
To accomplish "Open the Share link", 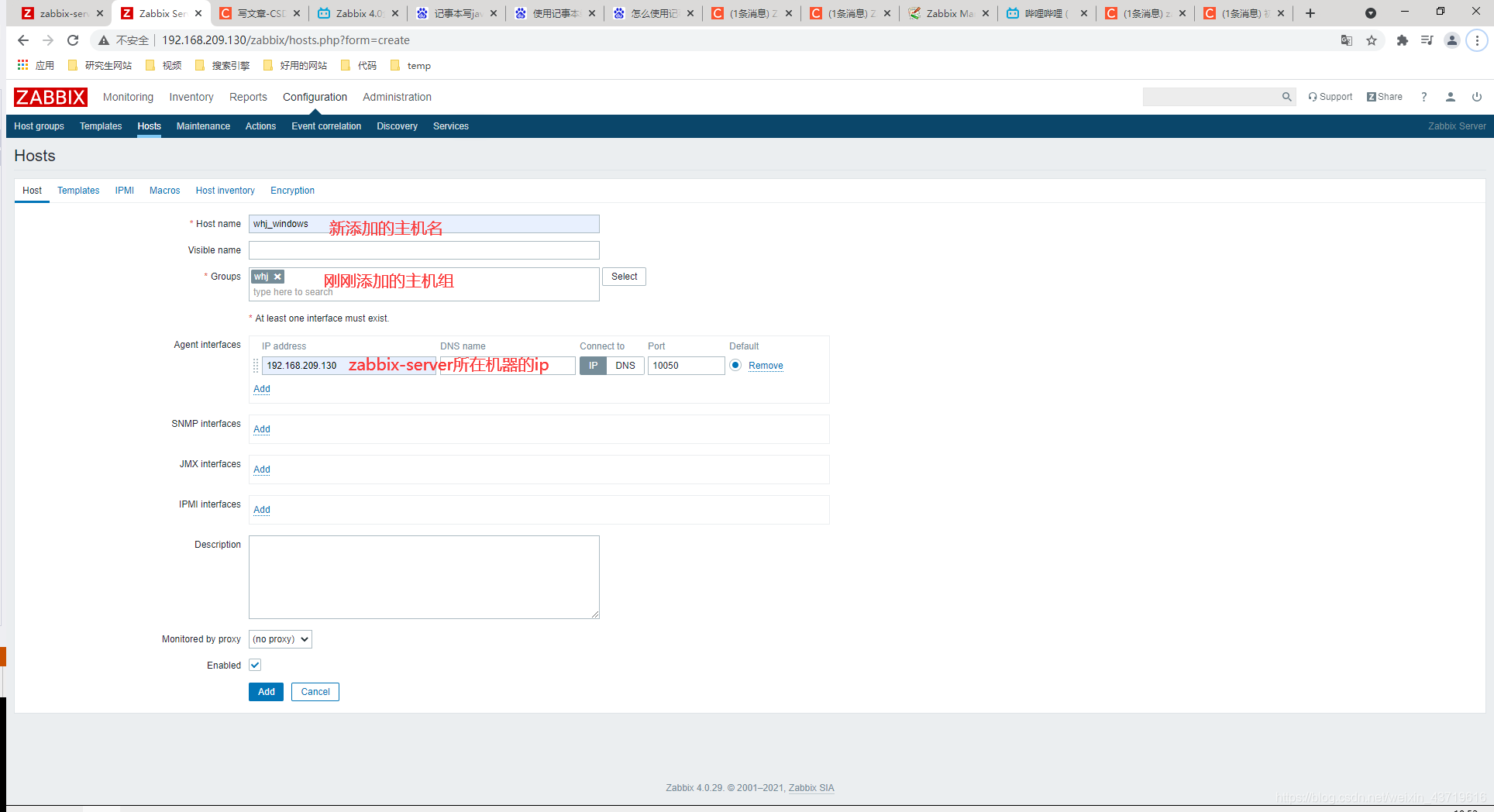I will pyautogui.click(x=1385, y=97).
